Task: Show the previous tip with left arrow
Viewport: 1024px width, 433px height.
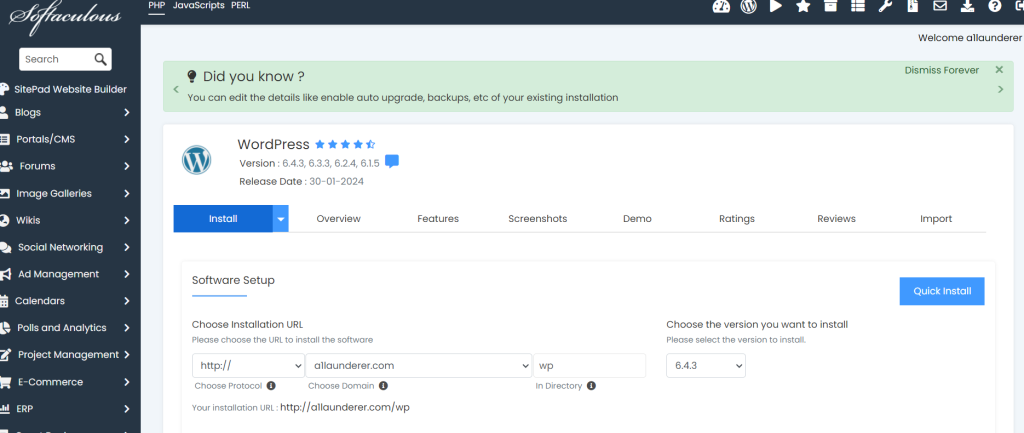Action: [x=176, y=89]
